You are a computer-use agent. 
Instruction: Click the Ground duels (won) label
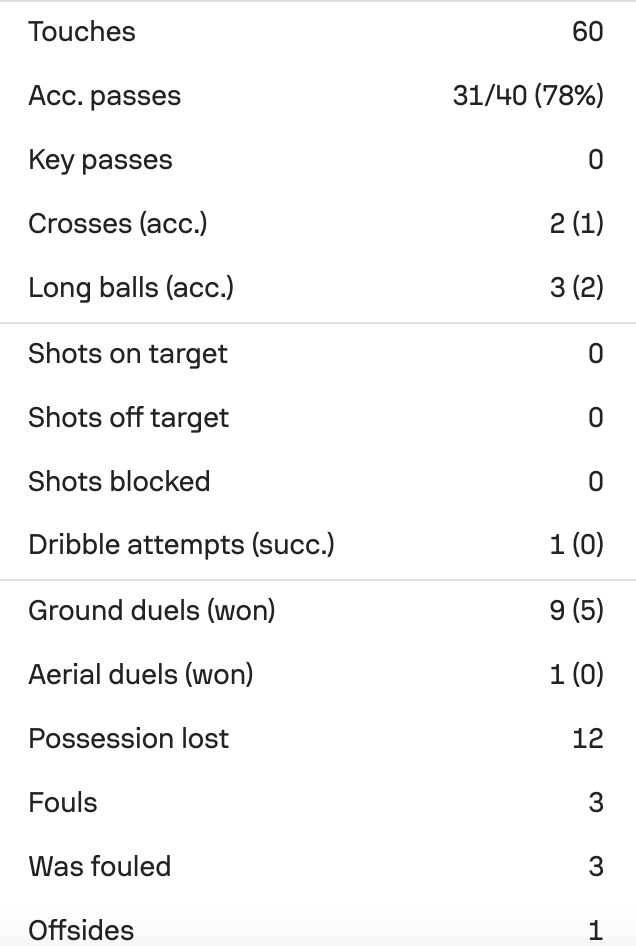[152, 611]
